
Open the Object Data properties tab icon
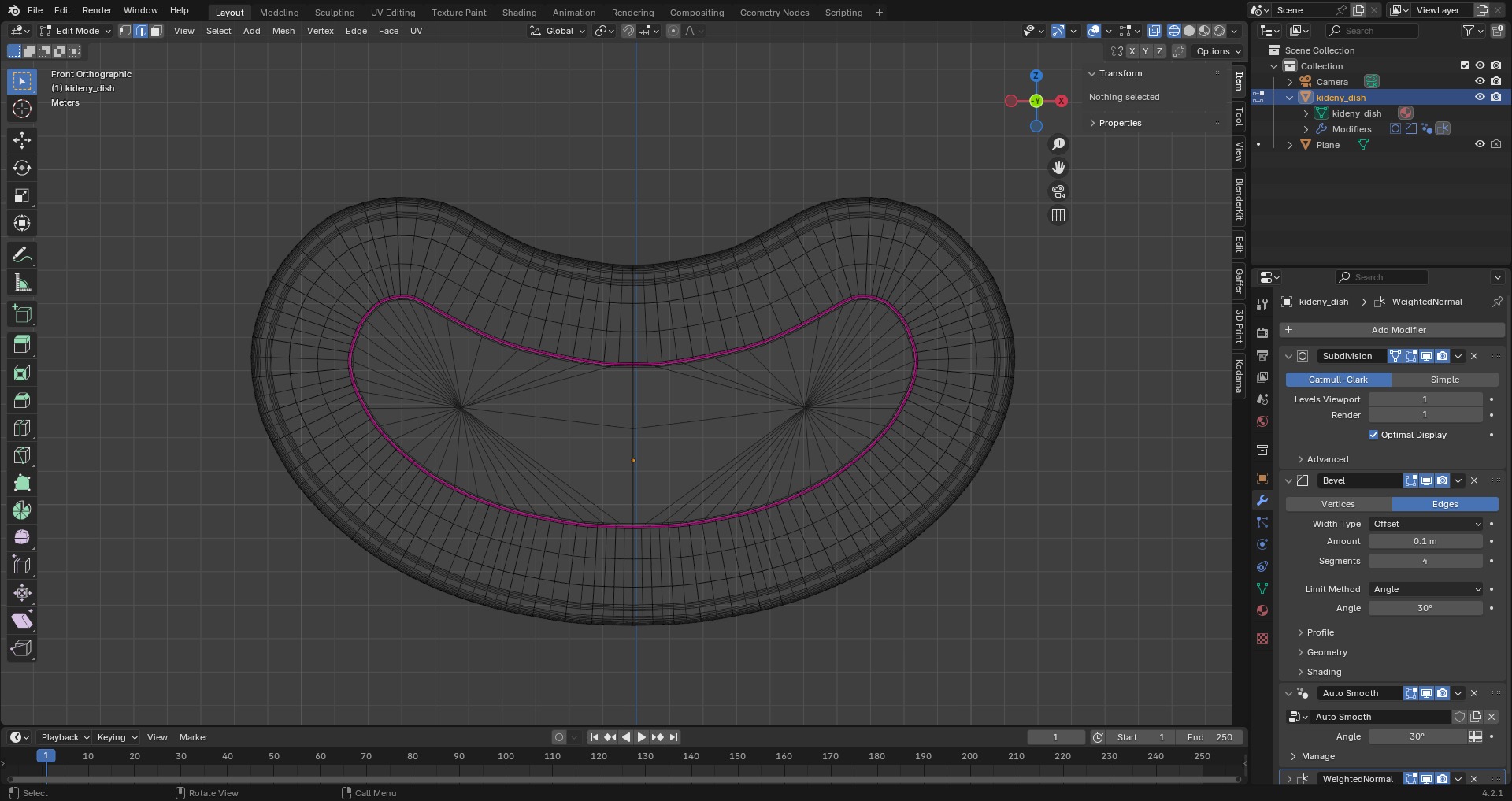click(x=1262, y=588)
